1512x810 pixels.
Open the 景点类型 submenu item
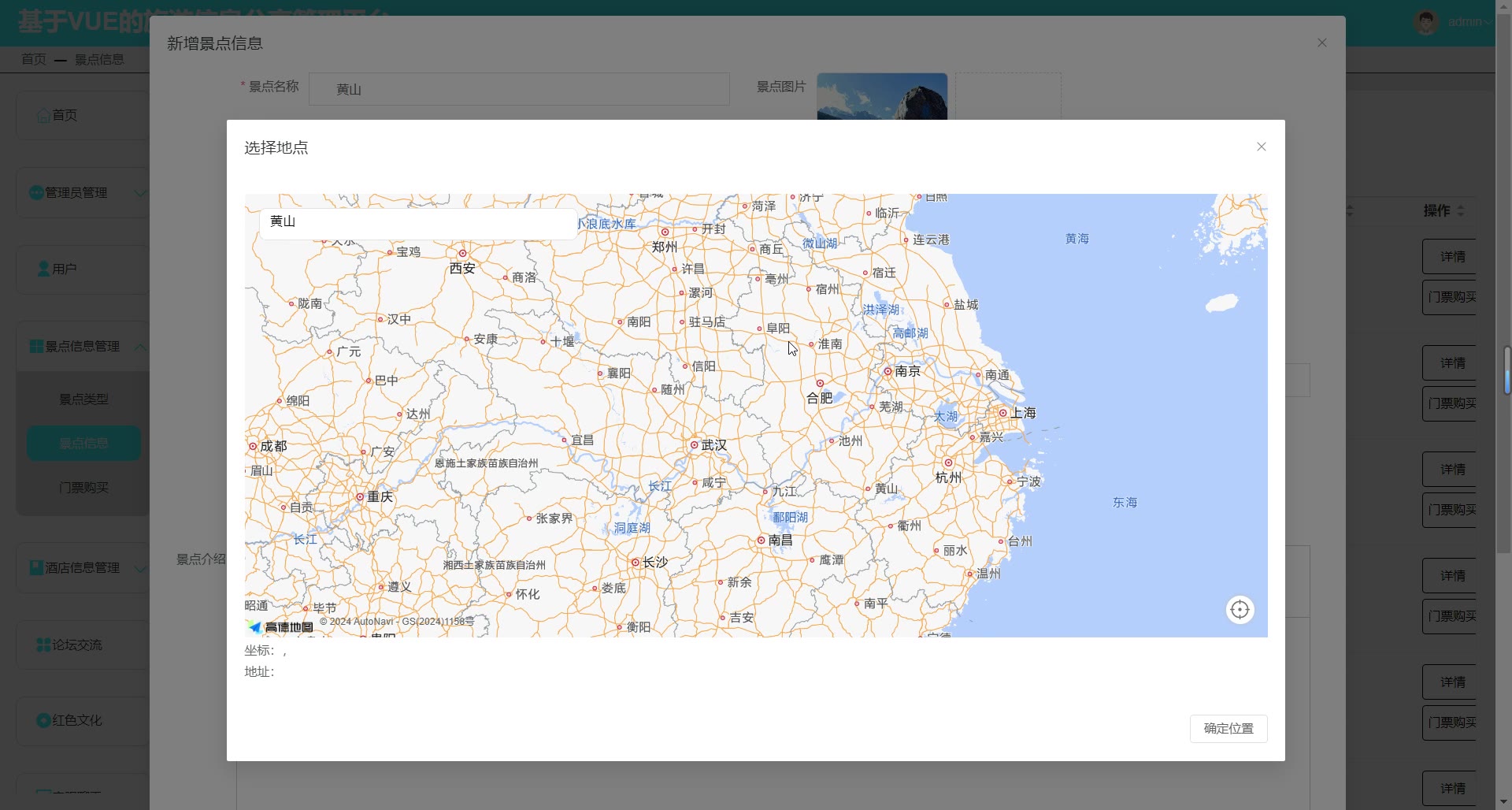pos(83,399)
